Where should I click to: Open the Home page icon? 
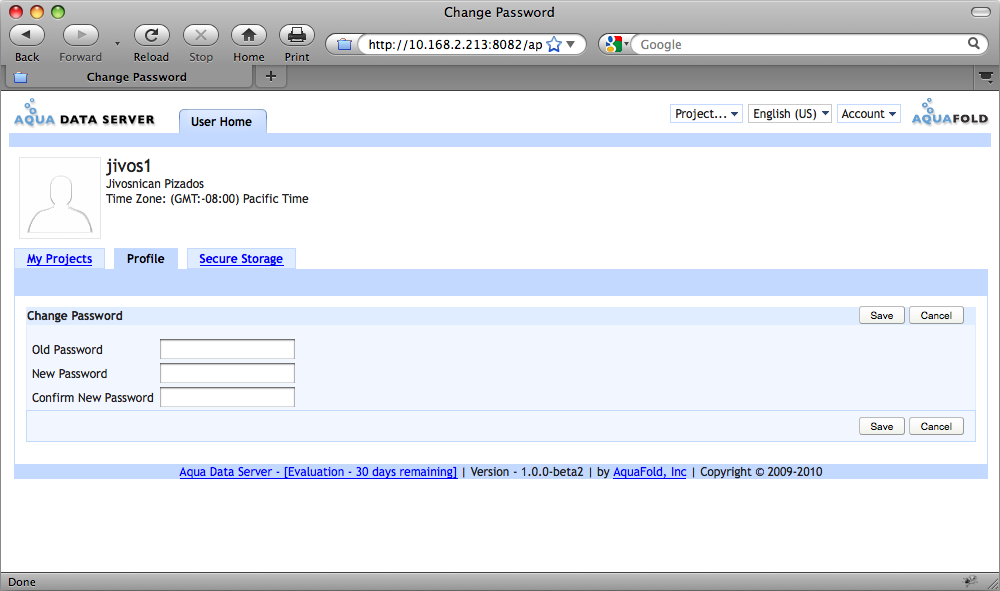tap(249, 35)
